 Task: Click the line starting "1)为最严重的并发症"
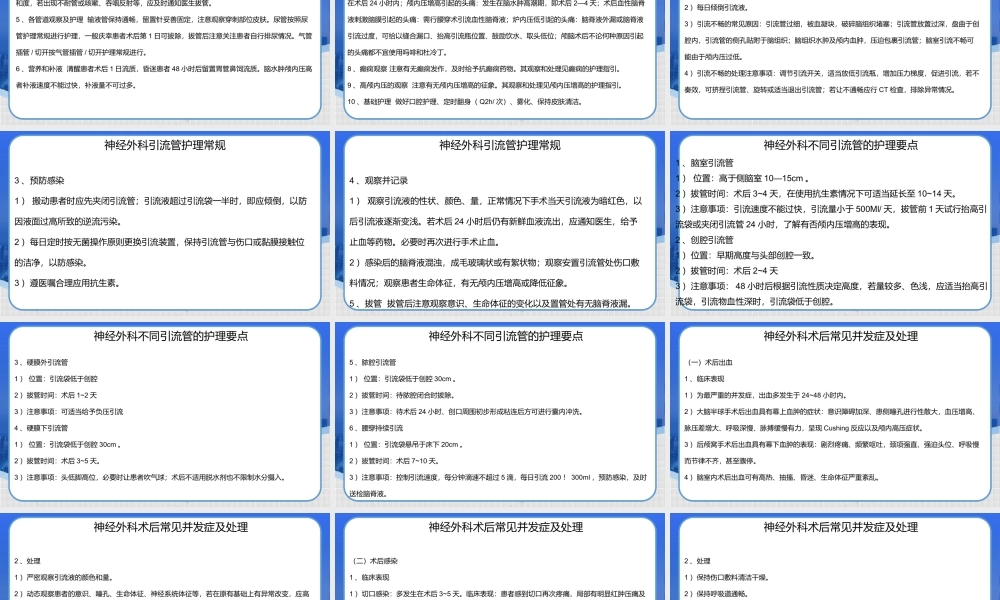pyautogui.click(x=766, y=395)
